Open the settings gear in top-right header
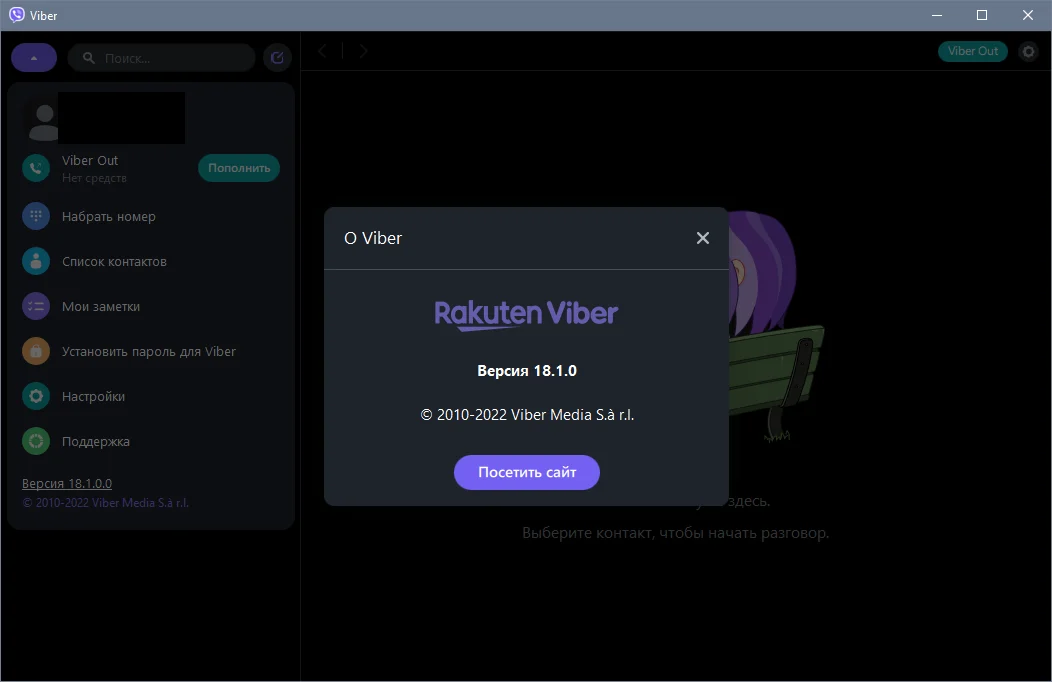The height and width of the screenshot is (682, 1052). tap(1029, 51)
